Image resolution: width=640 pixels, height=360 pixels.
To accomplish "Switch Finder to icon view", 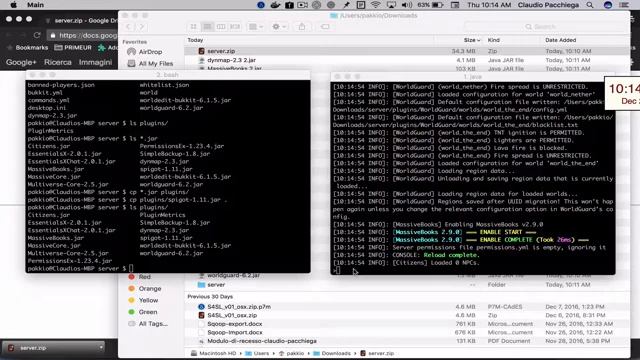I will (x=193, y=27).
